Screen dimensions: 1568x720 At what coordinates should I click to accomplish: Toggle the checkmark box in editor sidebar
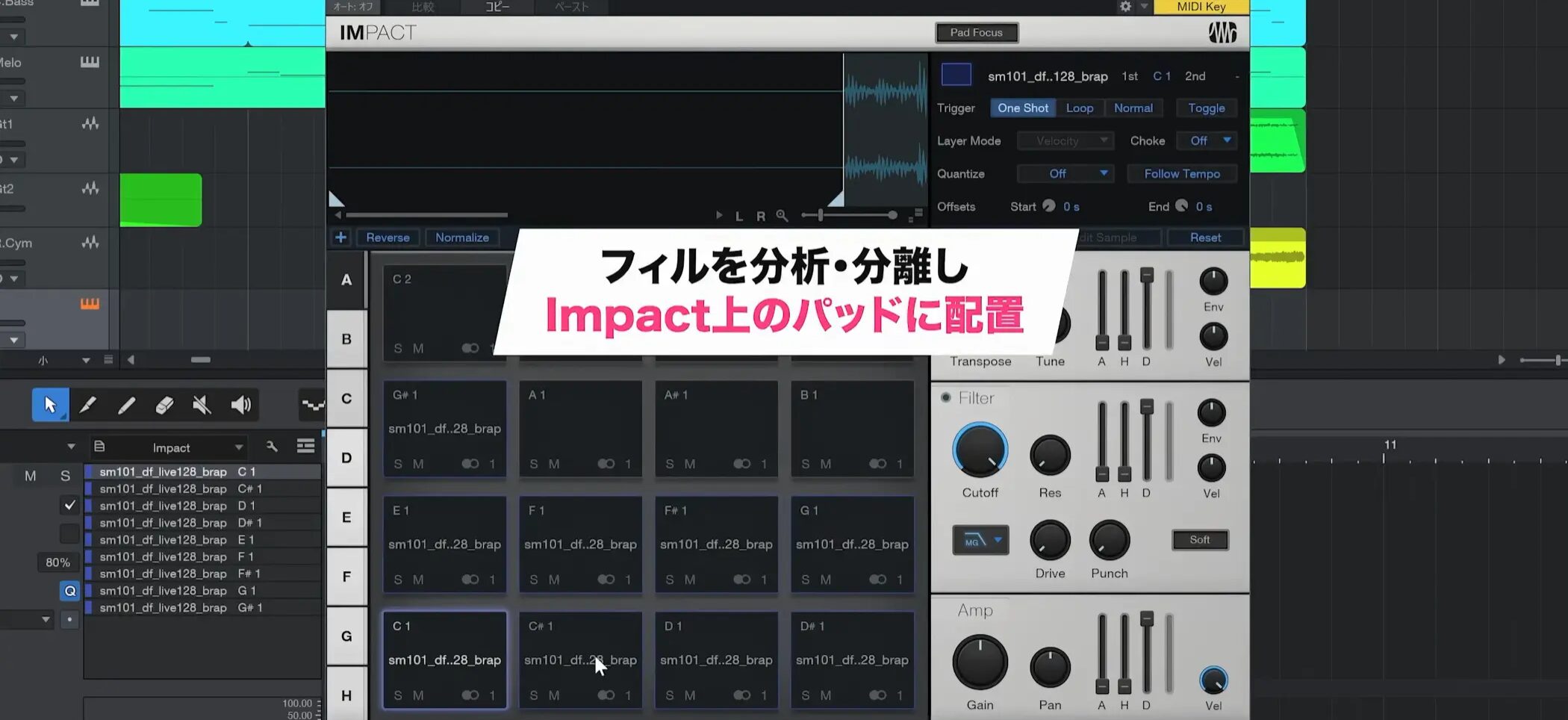[x=69, y=506]
